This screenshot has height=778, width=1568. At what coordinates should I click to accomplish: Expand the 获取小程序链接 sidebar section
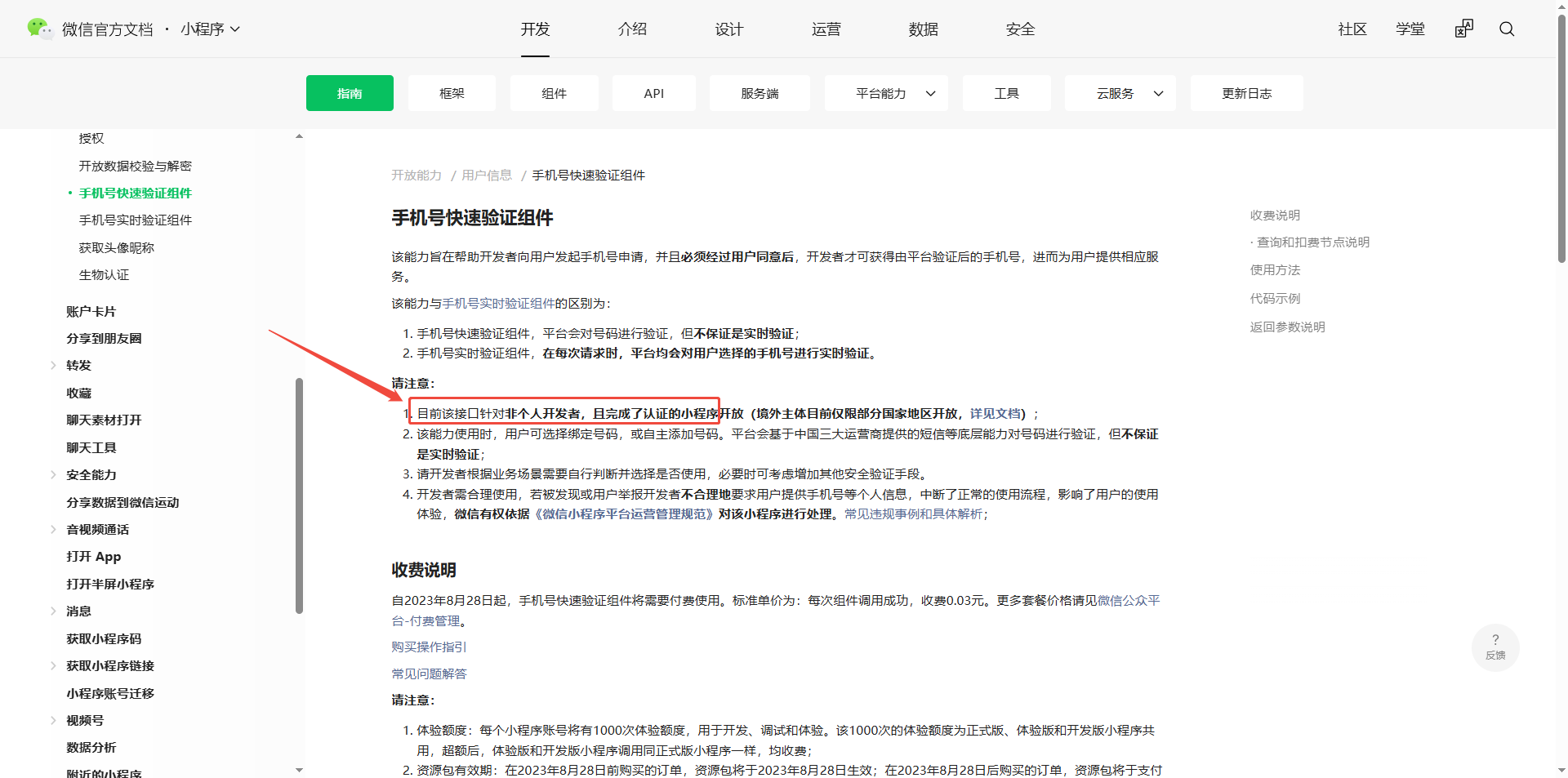53,666
